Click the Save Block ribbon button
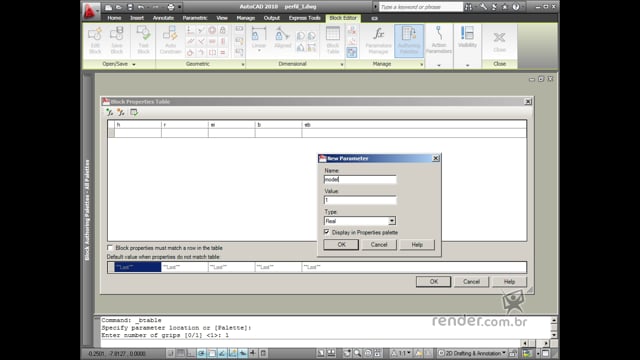640x360 pixels. click(x=117, y=40)
